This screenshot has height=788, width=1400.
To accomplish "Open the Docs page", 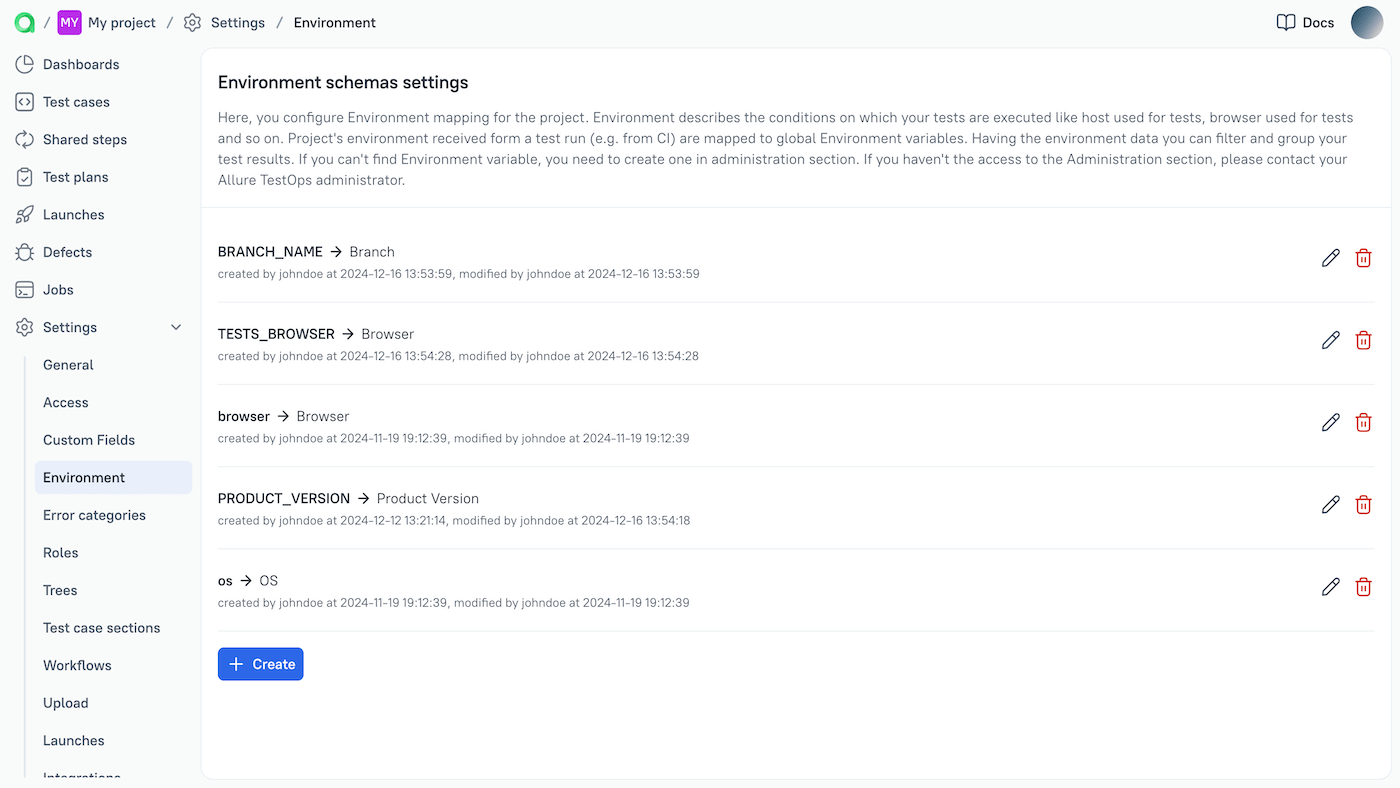I will pos(1304,22).
